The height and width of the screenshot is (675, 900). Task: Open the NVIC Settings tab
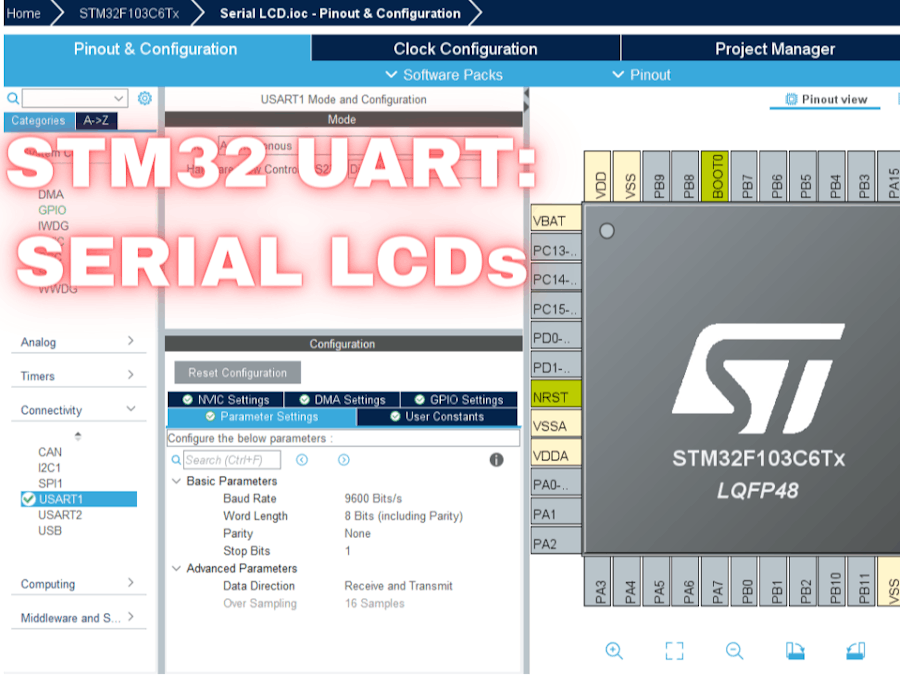click(x=226, y=399)
